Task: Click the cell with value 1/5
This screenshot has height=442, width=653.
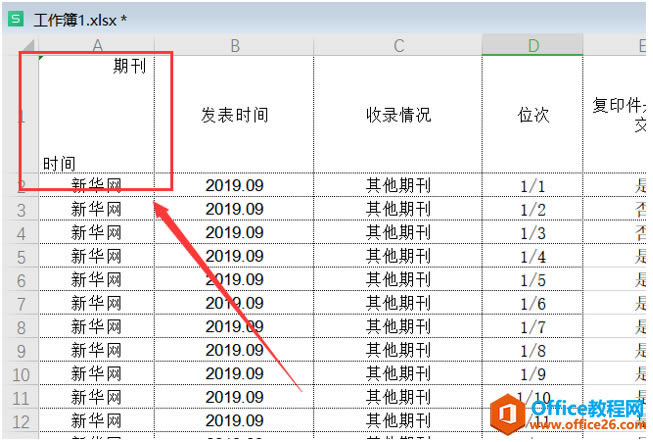Action: 533,280
